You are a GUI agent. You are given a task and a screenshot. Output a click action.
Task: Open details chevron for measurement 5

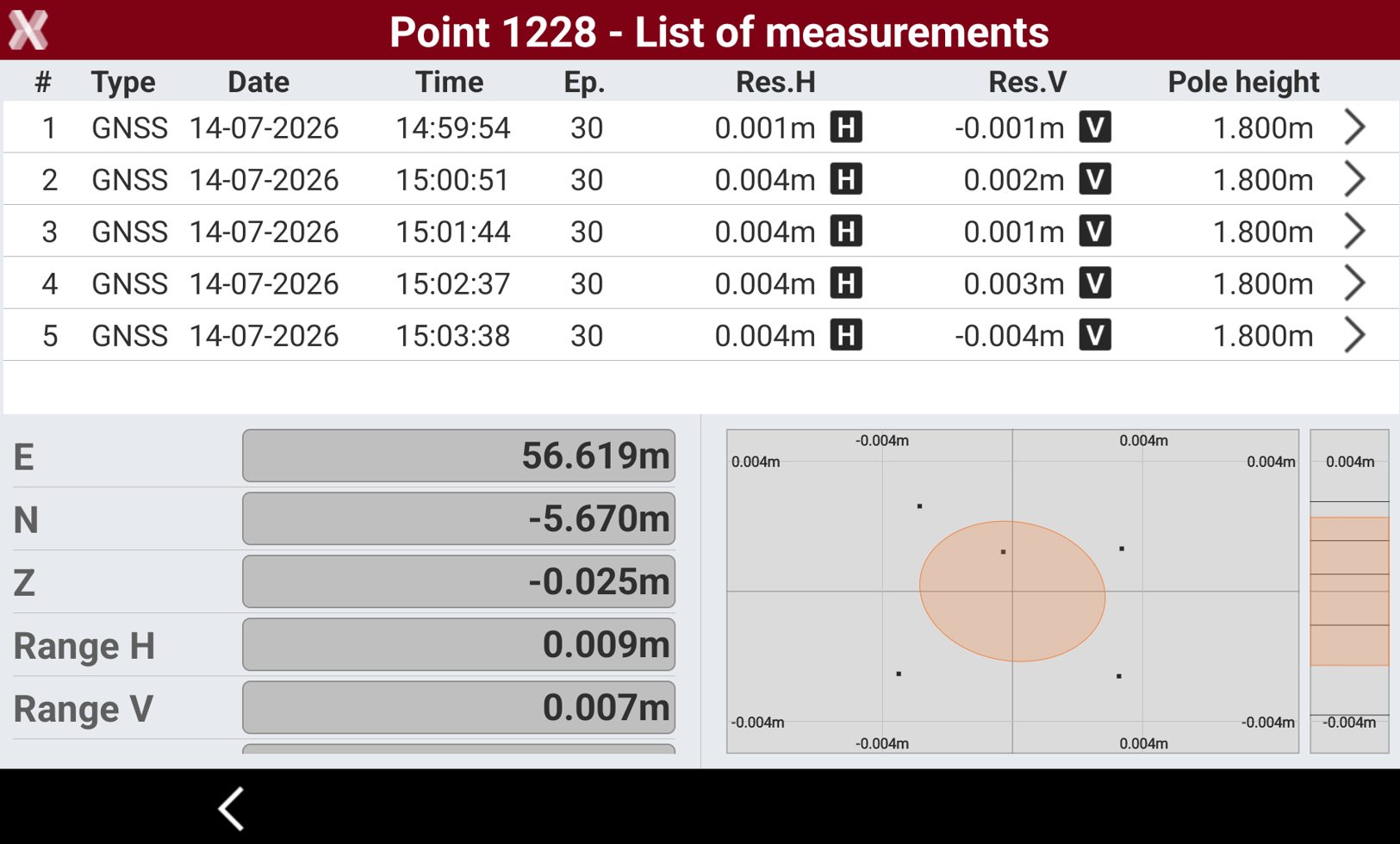pyautogui.click(x=1354, y=335)
